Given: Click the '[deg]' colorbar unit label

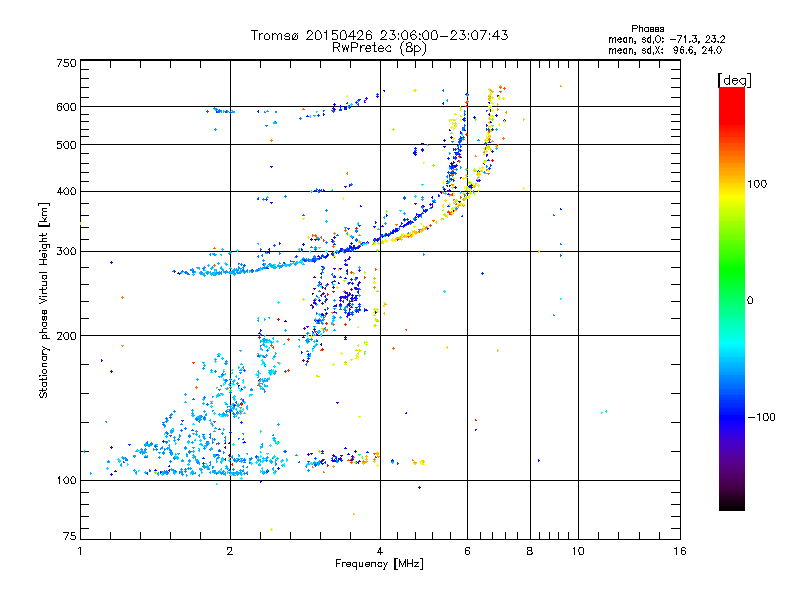Looking at the screenshot, I should (734, 80).
